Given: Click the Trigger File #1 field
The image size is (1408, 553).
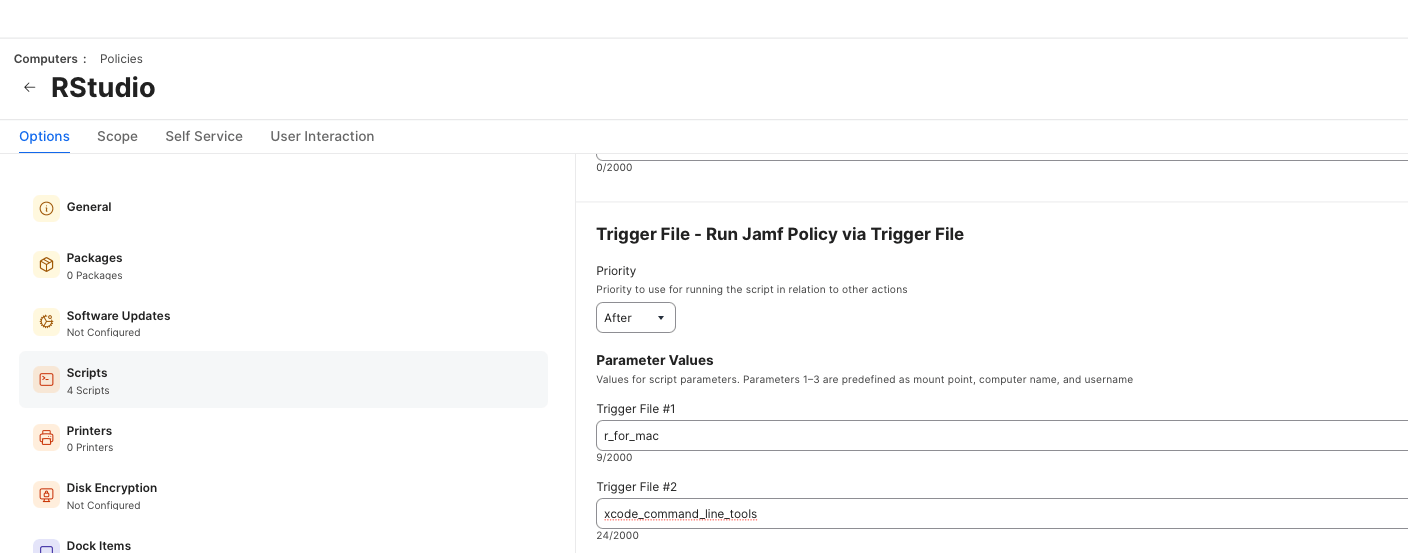Looking at the screenshot, I should point(1002,436).
